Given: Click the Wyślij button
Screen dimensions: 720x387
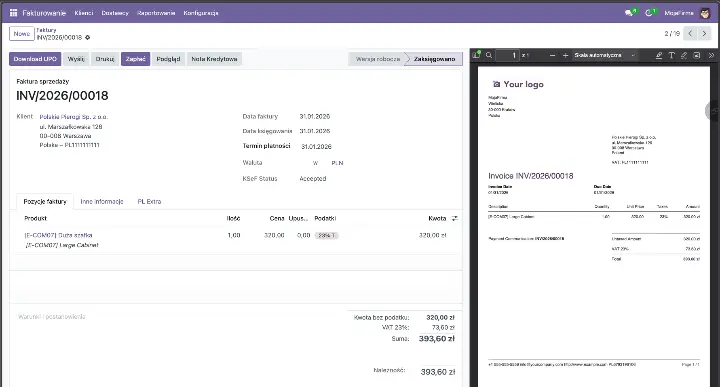Looking at the screenshot, I should tap(76, 59).
